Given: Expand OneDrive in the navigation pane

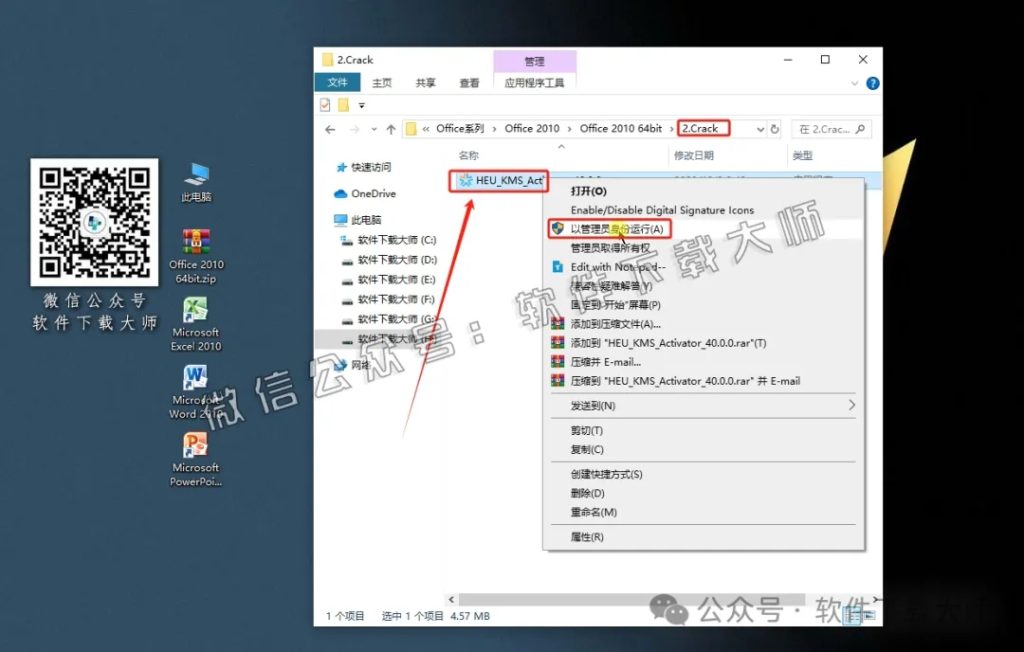Looking at the screenshot, I should coord(336,193).
